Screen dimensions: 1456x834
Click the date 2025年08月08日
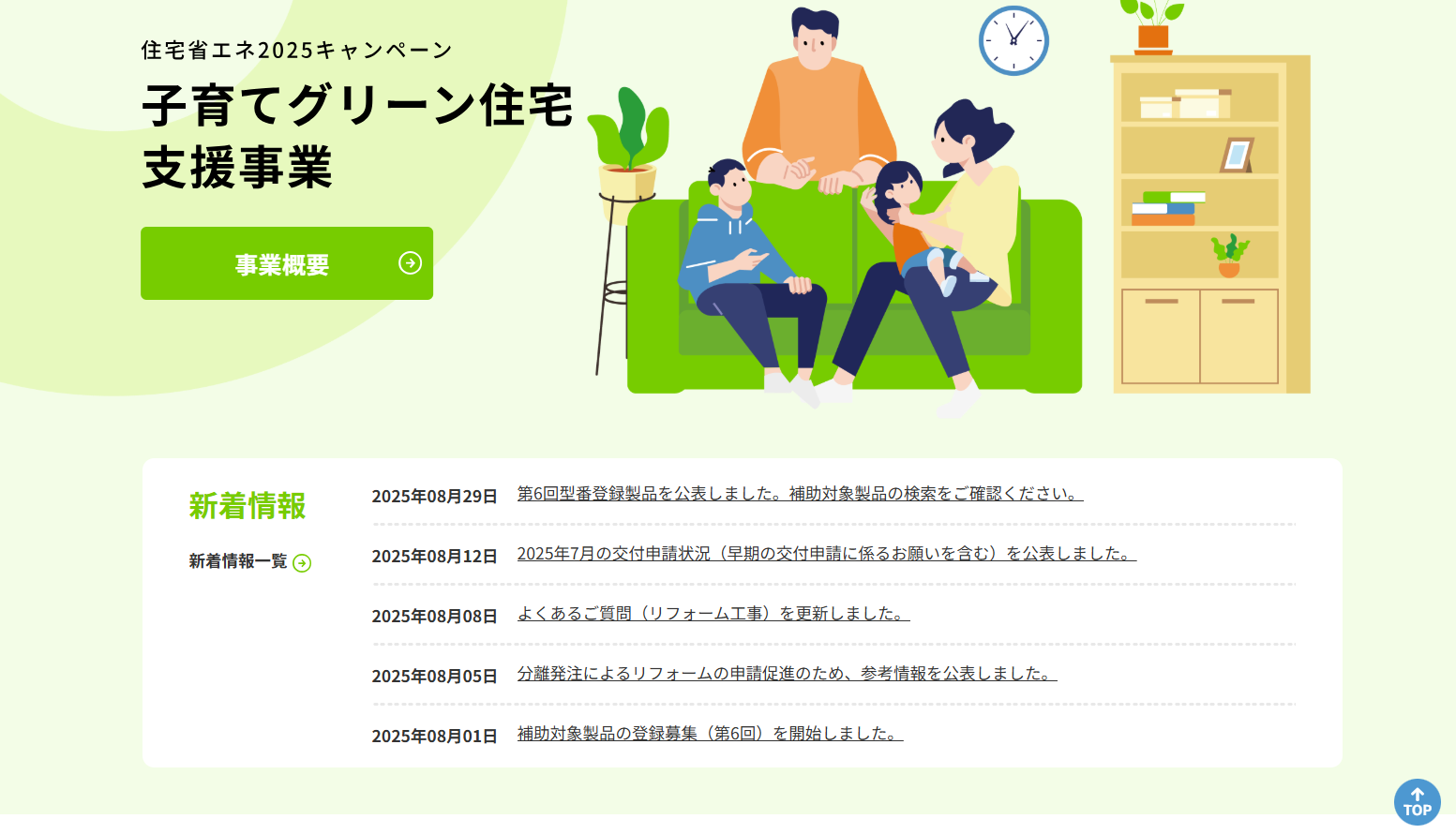[434, 616]
